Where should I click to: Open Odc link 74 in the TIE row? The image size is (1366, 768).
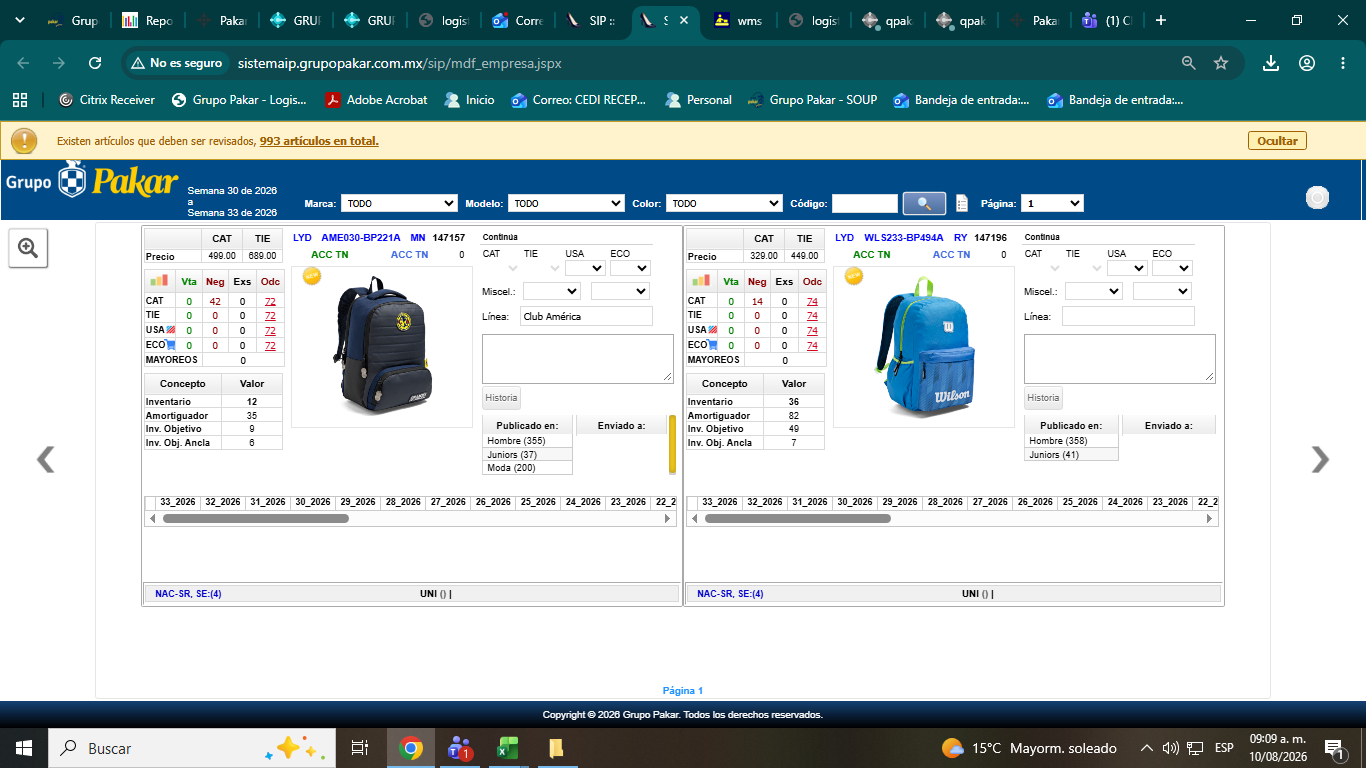tap(812, 316)
